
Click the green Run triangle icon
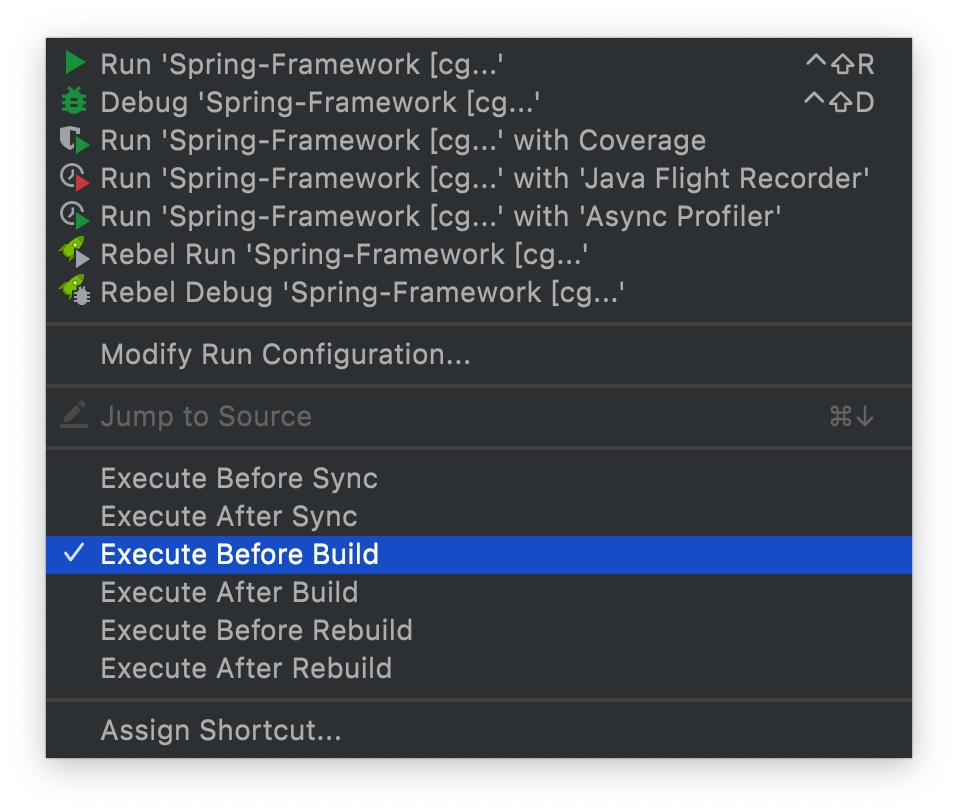click(x=75, y=64)
